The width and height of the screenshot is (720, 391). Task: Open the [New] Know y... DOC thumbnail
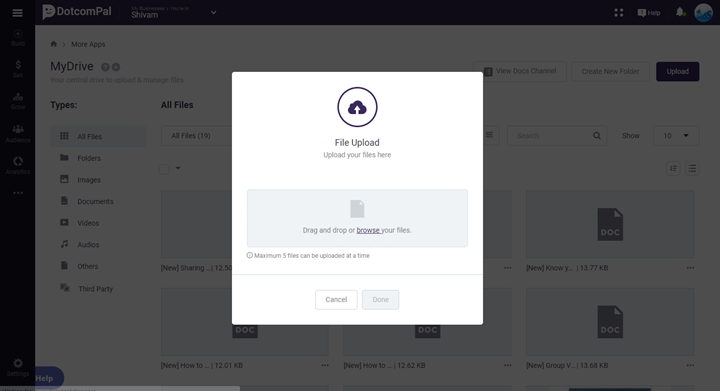point(610,224)
